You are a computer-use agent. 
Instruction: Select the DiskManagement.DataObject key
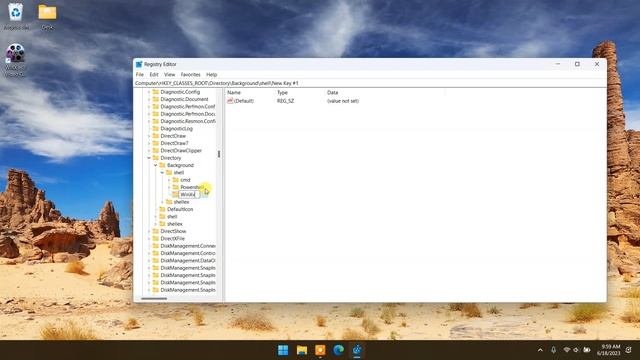pyautogui.click(x=188, y=260)
